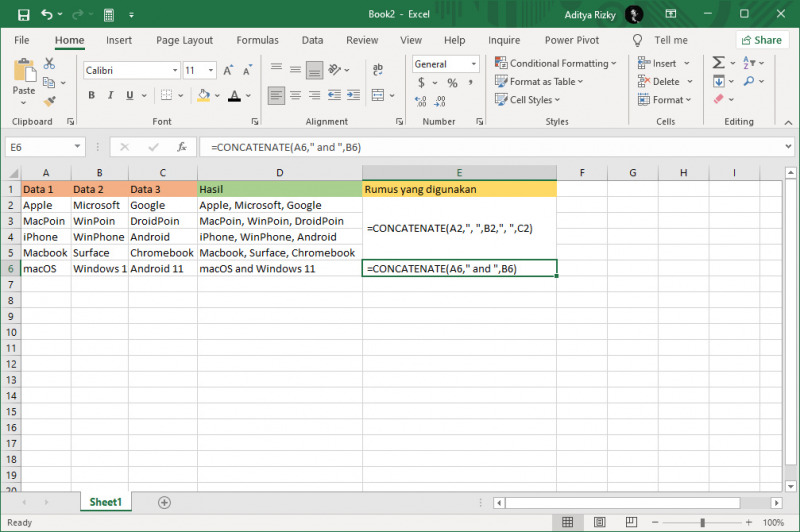Click the Format cells button

[x=664, y=100]
